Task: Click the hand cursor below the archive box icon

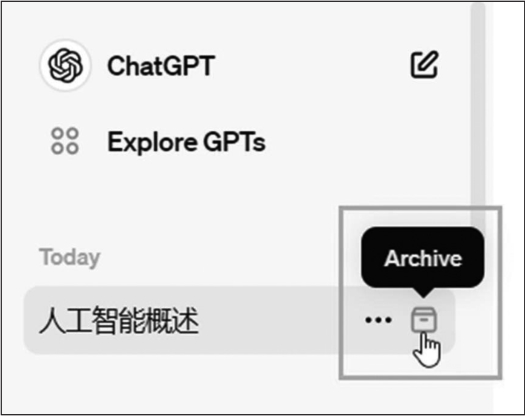Action: (427, 350)
